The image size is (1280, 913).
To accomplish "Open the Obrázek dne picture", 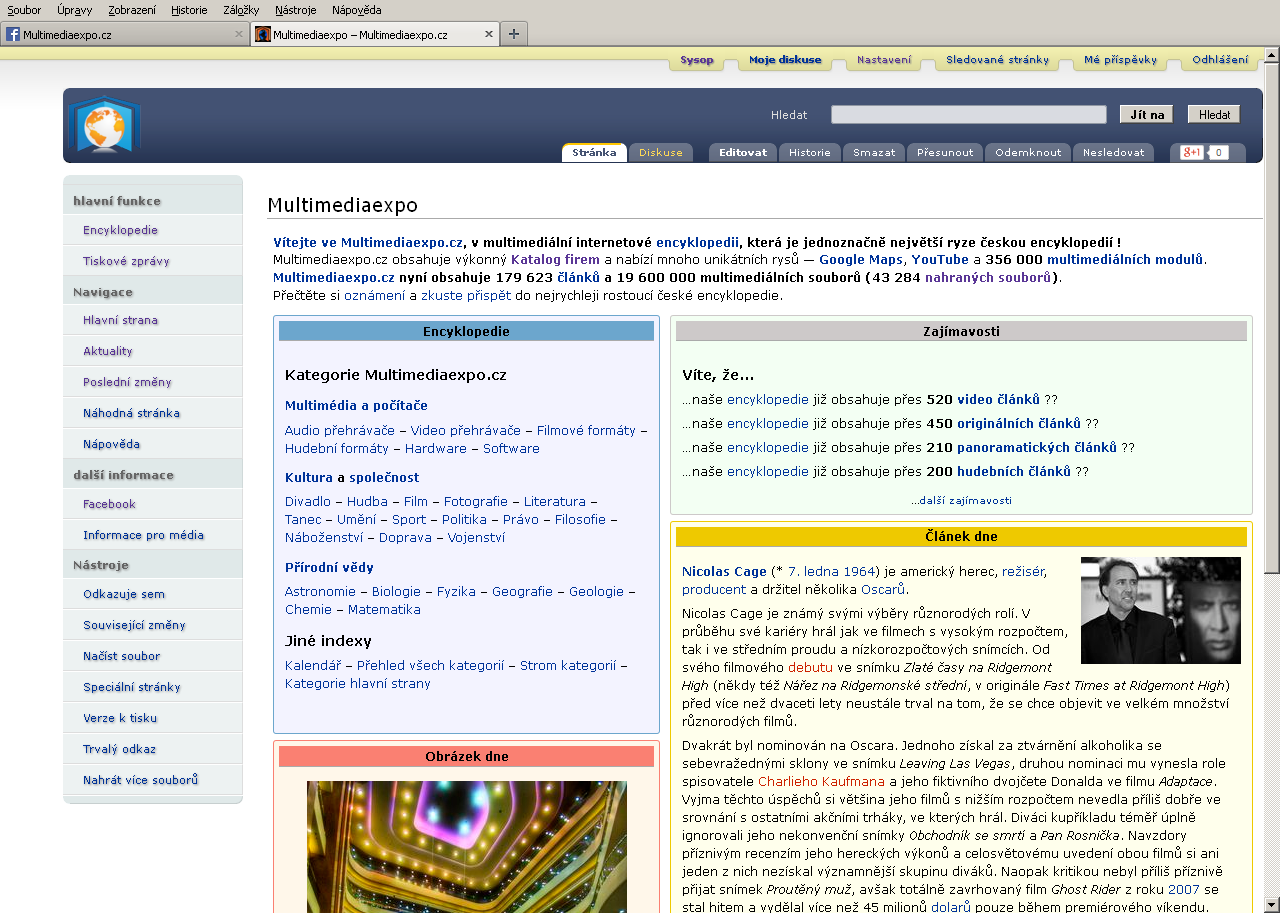I will 466,846.
